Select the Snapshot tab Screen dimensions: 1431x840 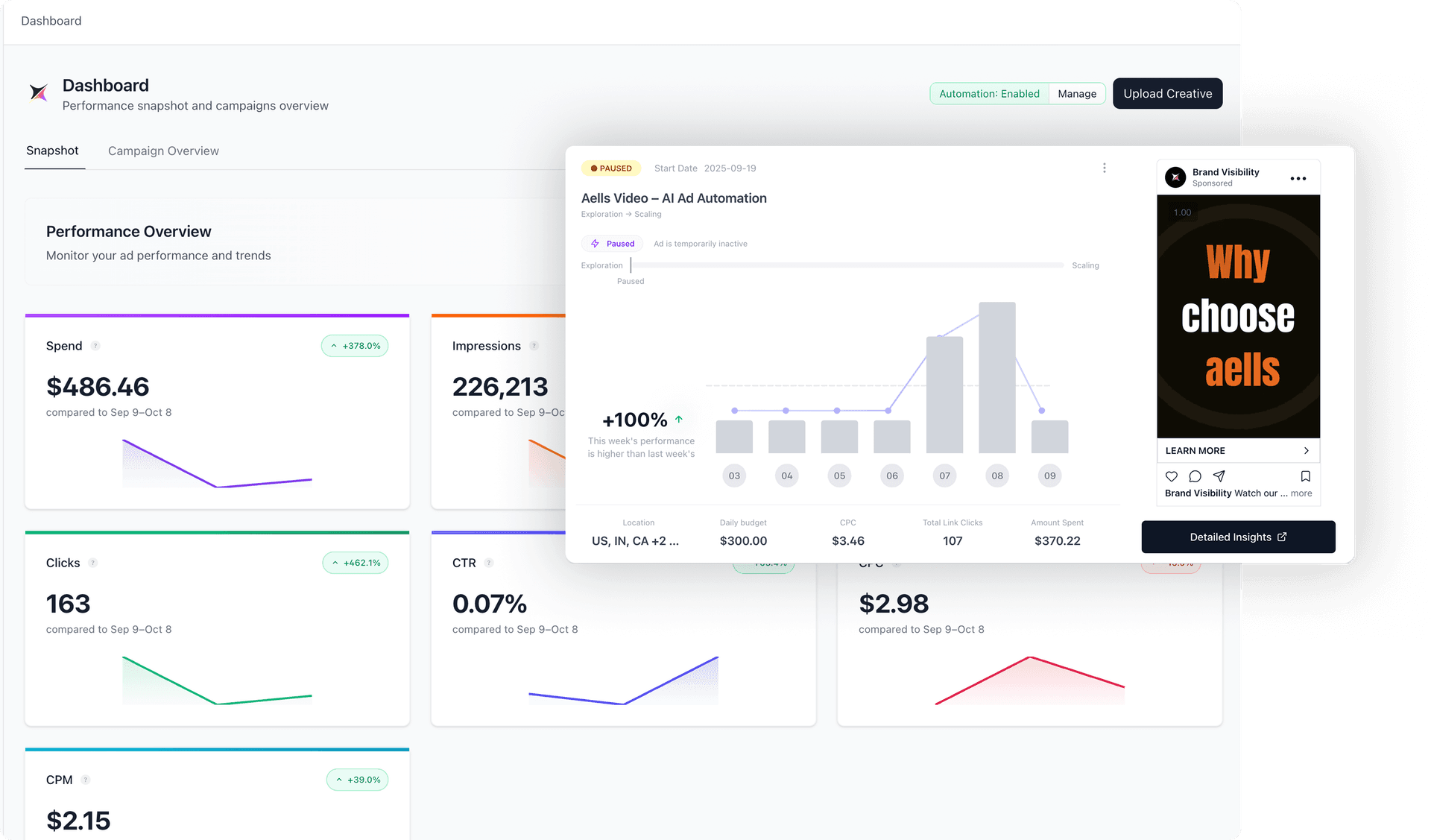coord(53,151)
